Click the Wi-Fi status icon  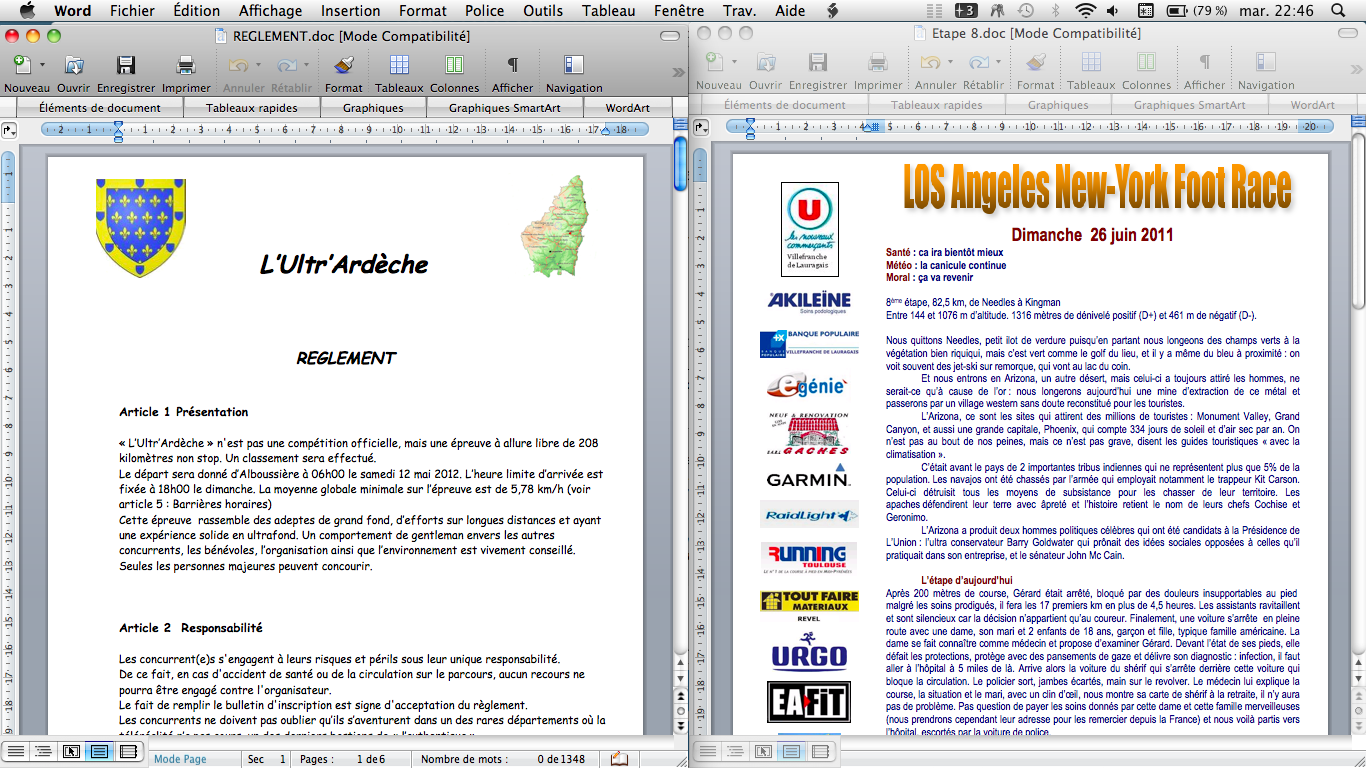1085,11
